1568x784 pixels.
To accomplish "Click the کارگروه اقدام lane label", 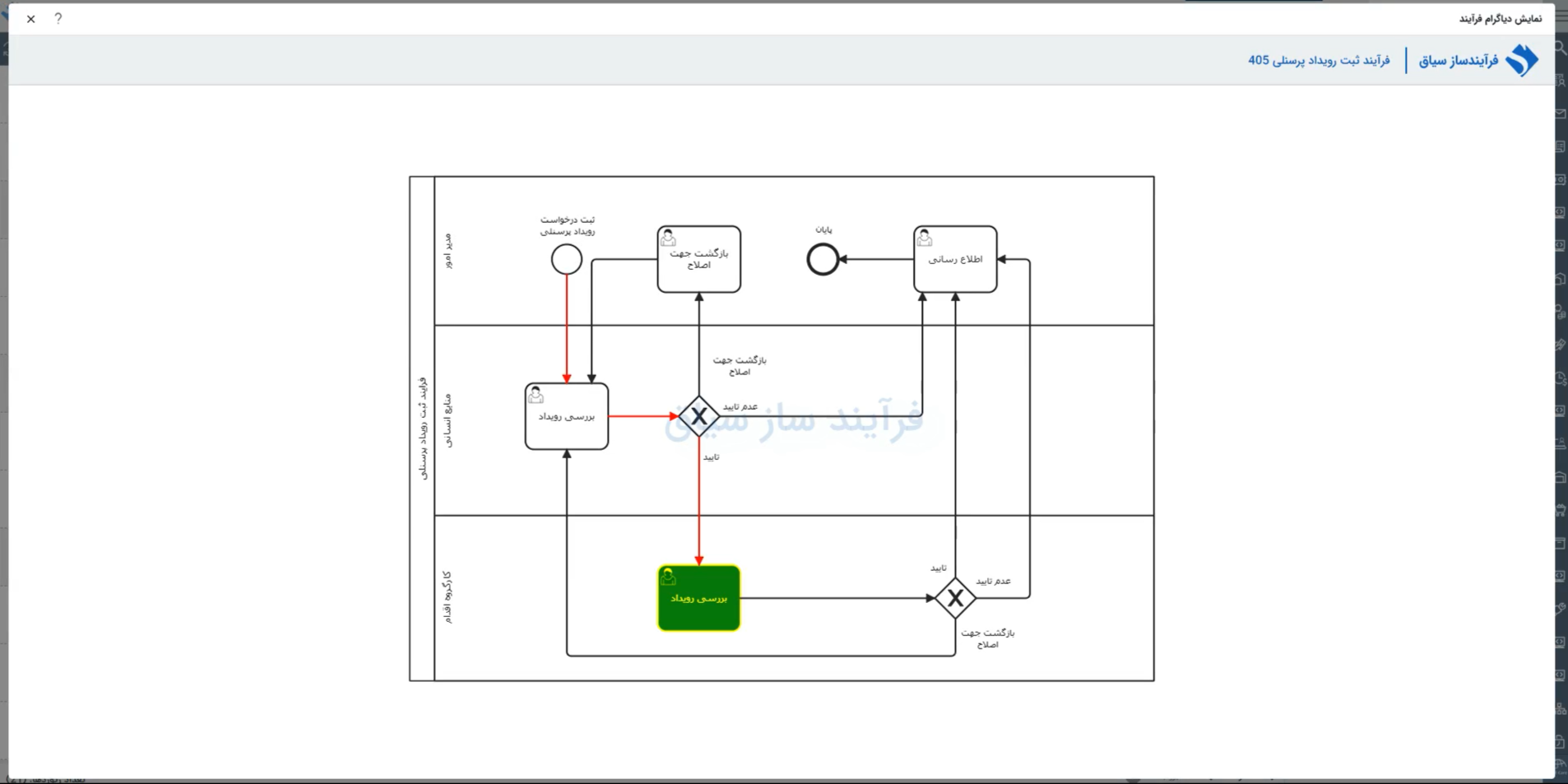I will click(448, 597).
